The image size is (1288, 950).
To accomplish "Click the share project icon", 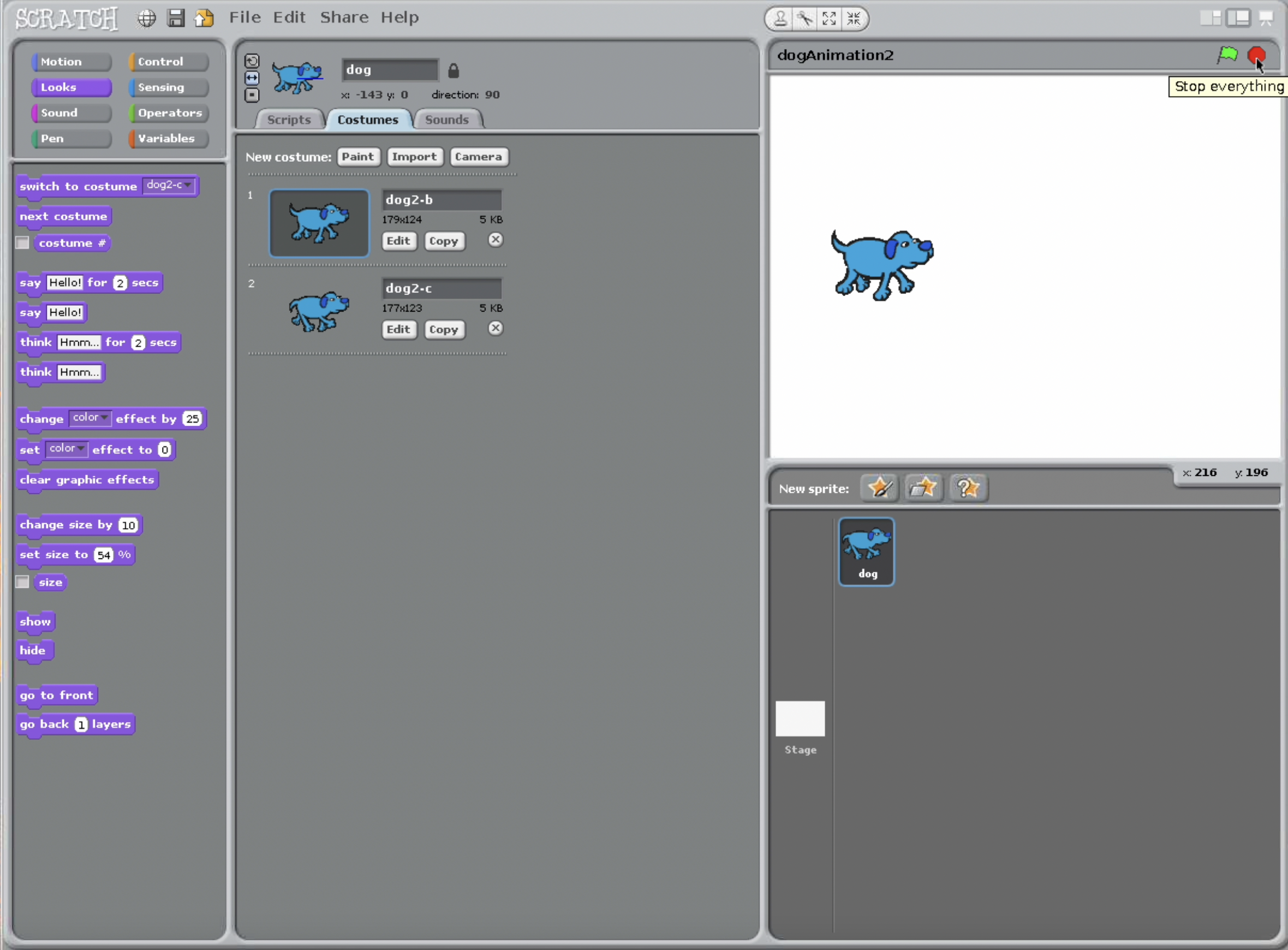I will pyautogui.click(x=204, y=19).
